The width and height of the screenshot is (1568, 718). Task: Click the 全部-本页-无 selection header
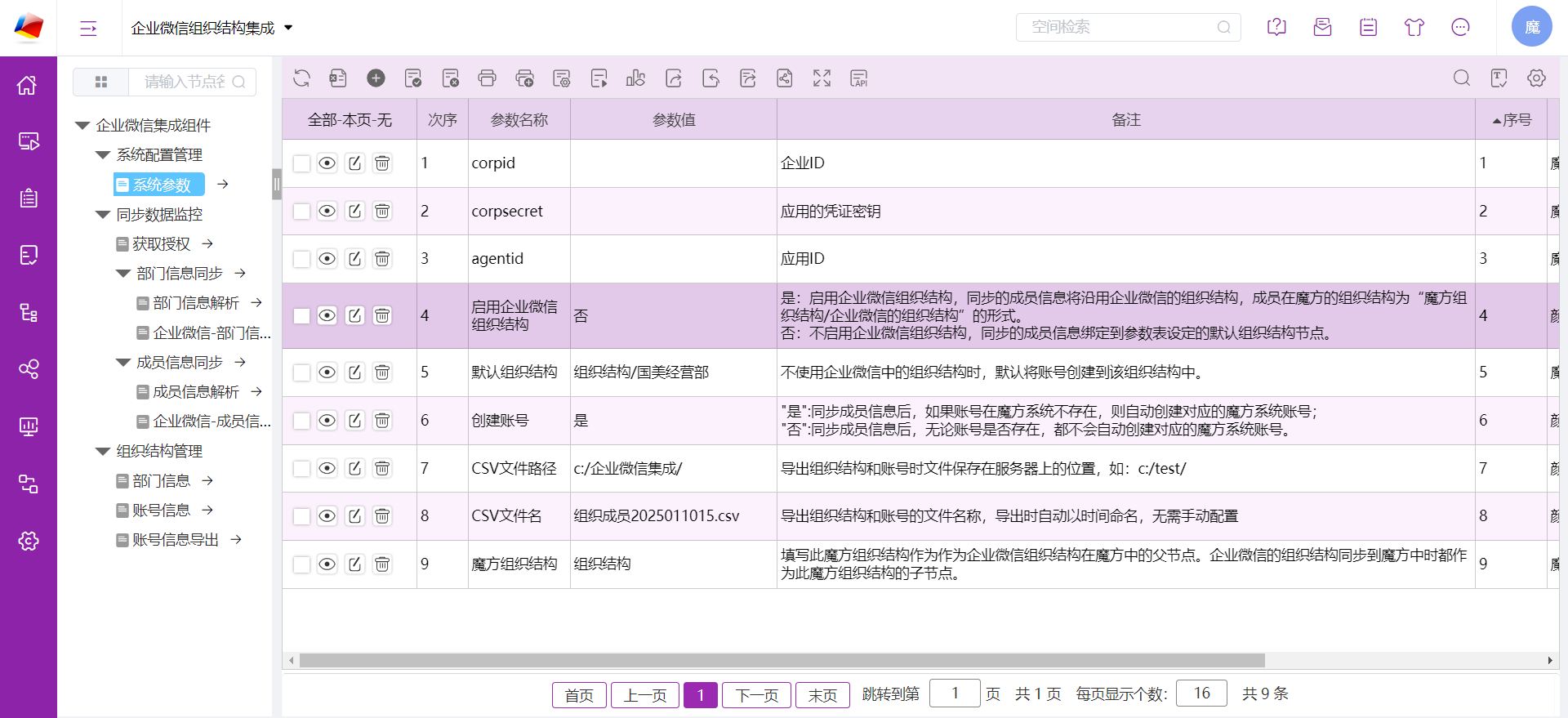pyautogui.click(x=350, y=120)
